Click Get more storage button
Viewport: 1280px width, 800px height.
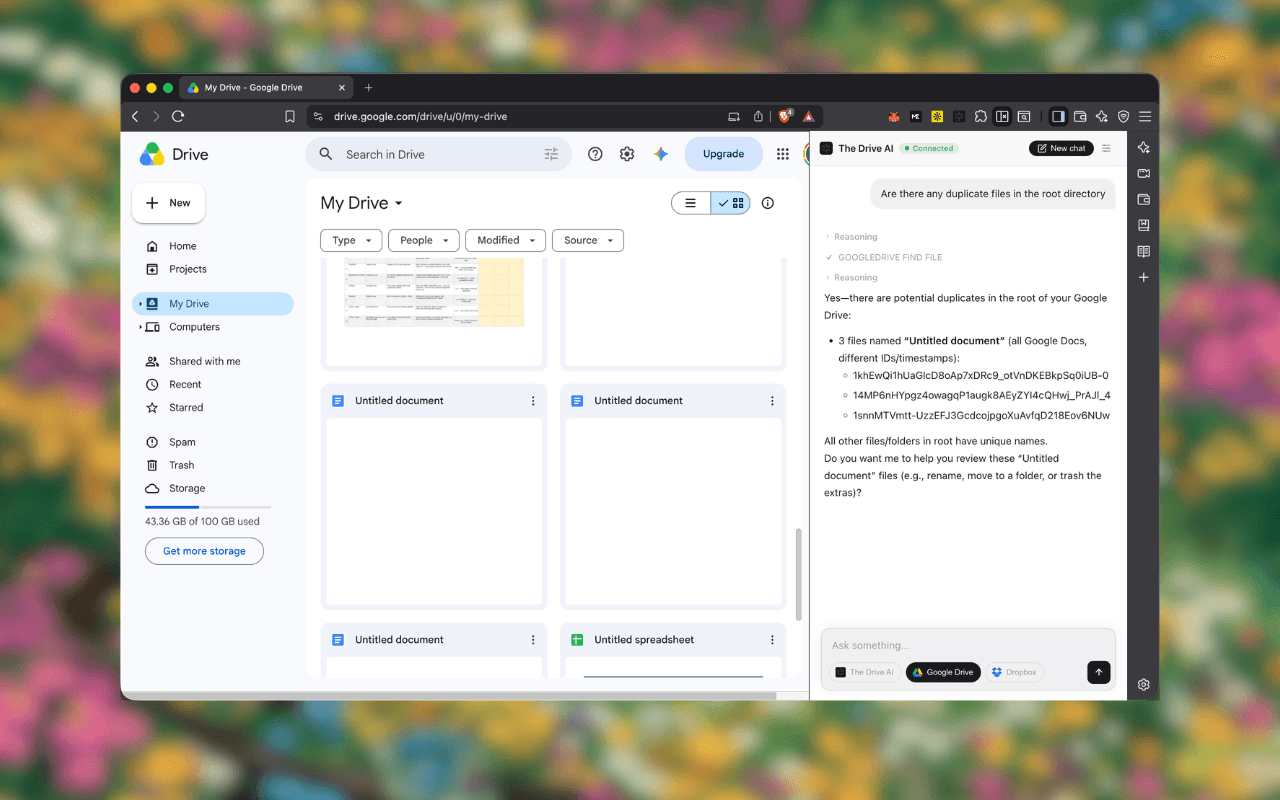[204, 551]
